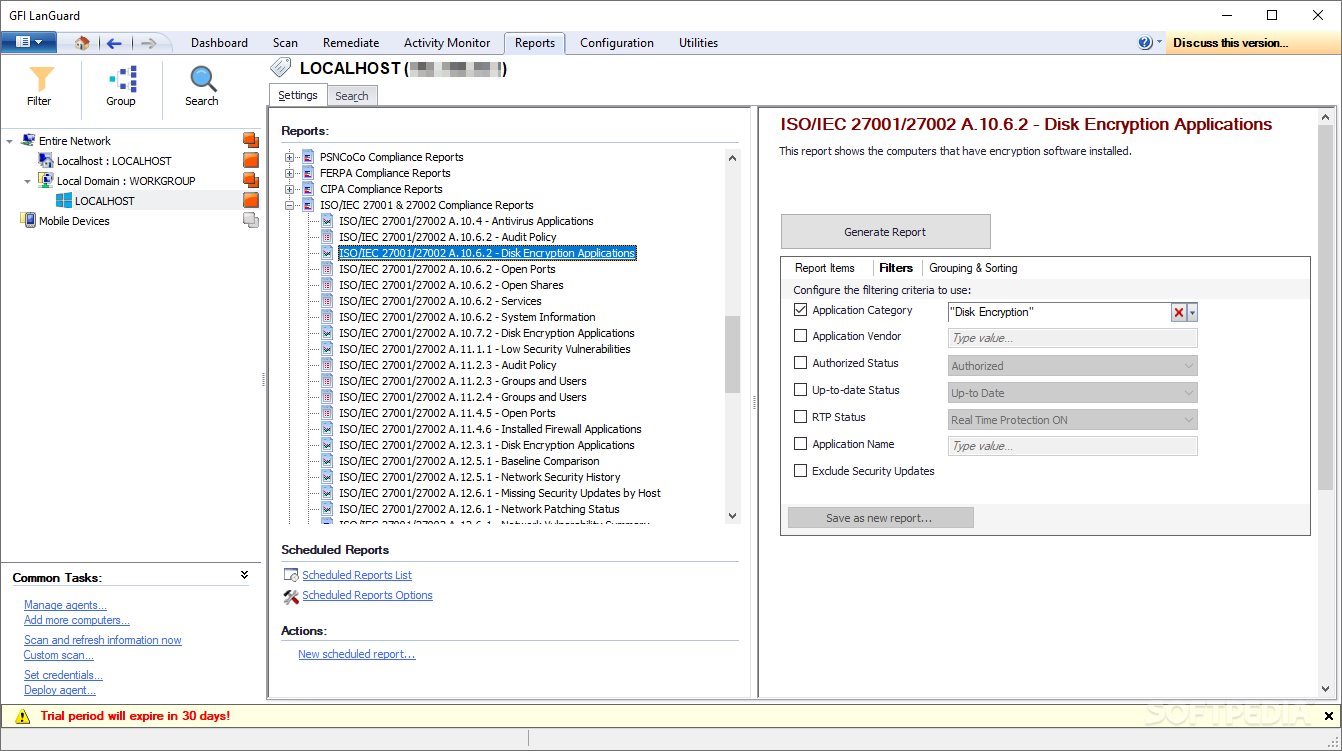Open the Utilities tab
This screenshot has width=1342, height=751.
coord(698,43)
